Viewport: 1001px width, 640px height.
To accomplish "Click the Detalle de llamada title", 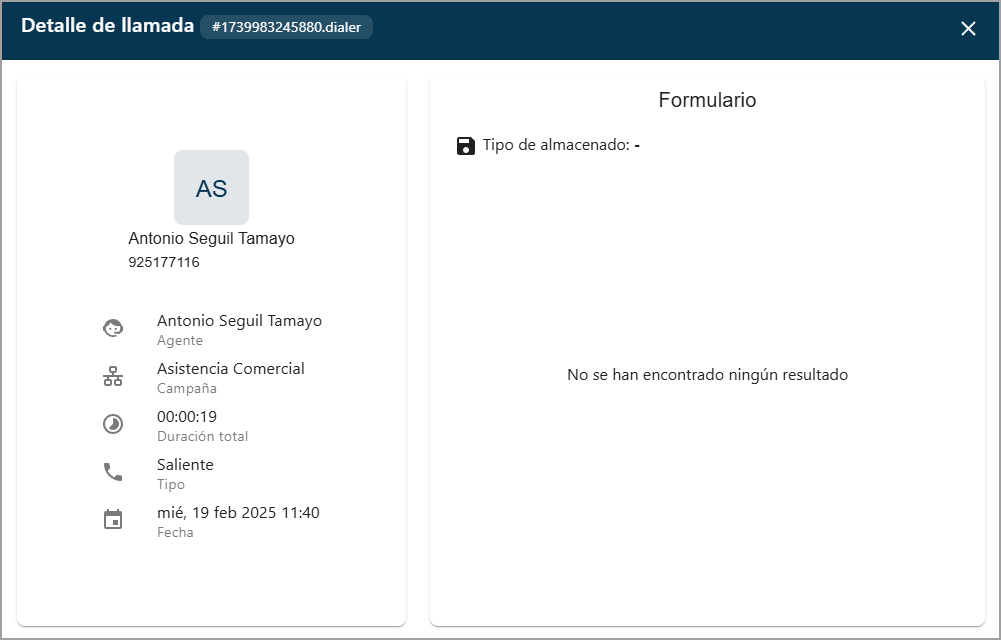I will coord(107,26).
